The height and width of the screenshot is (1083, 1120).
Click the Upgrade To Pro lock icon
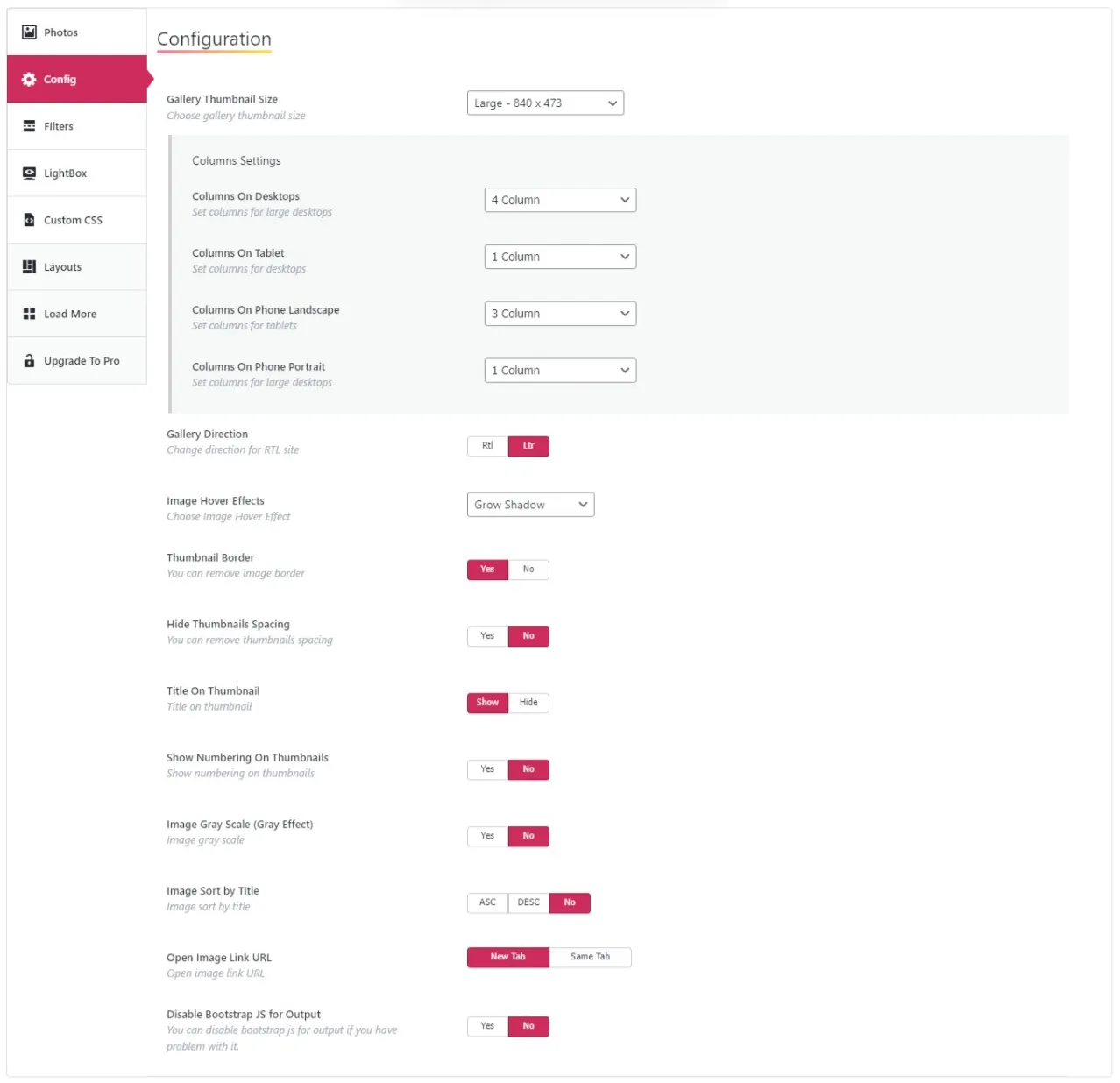(x=29, y=361)
